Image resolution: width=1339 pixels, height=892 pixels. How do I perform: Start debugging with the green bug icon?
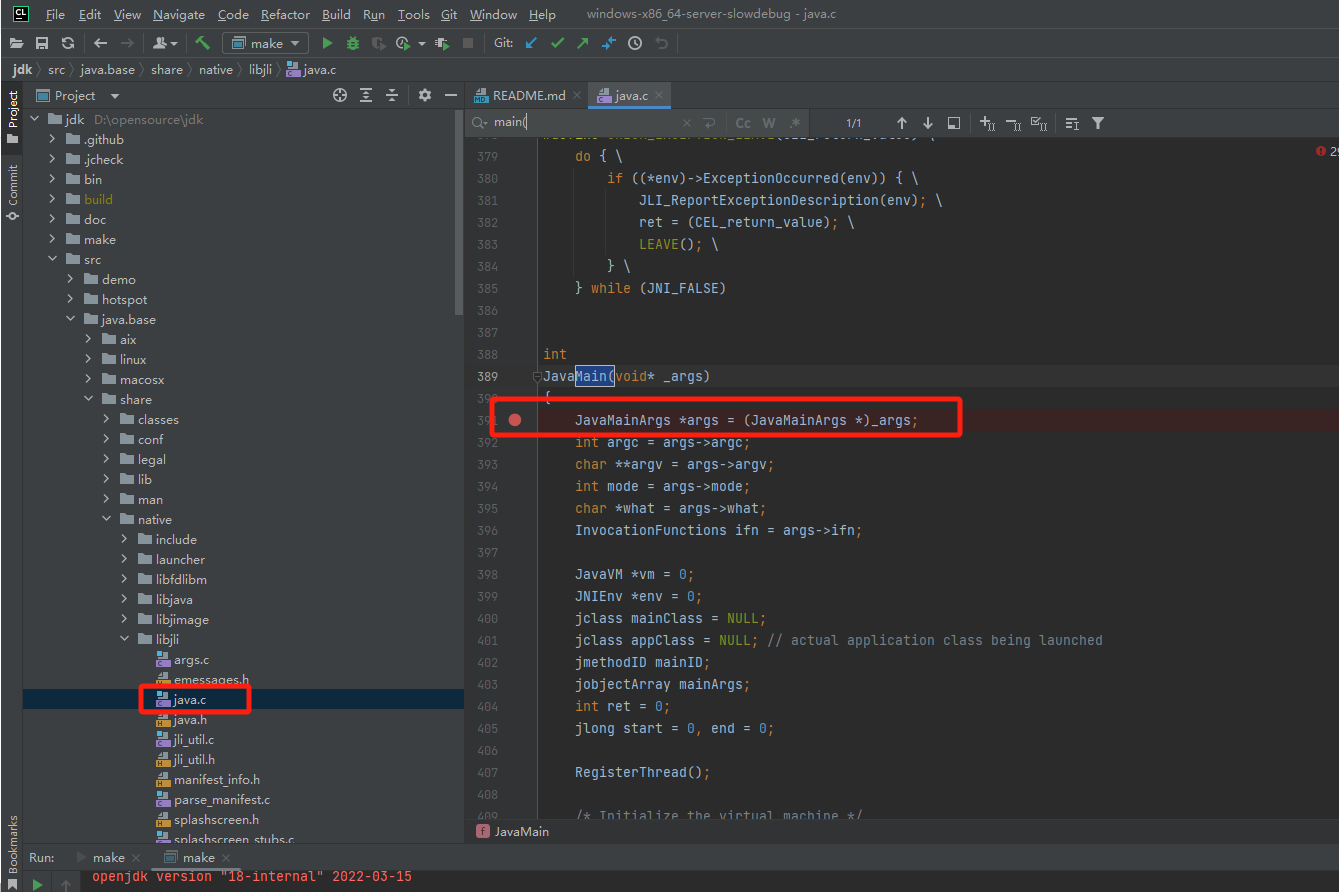pos(353,43)
